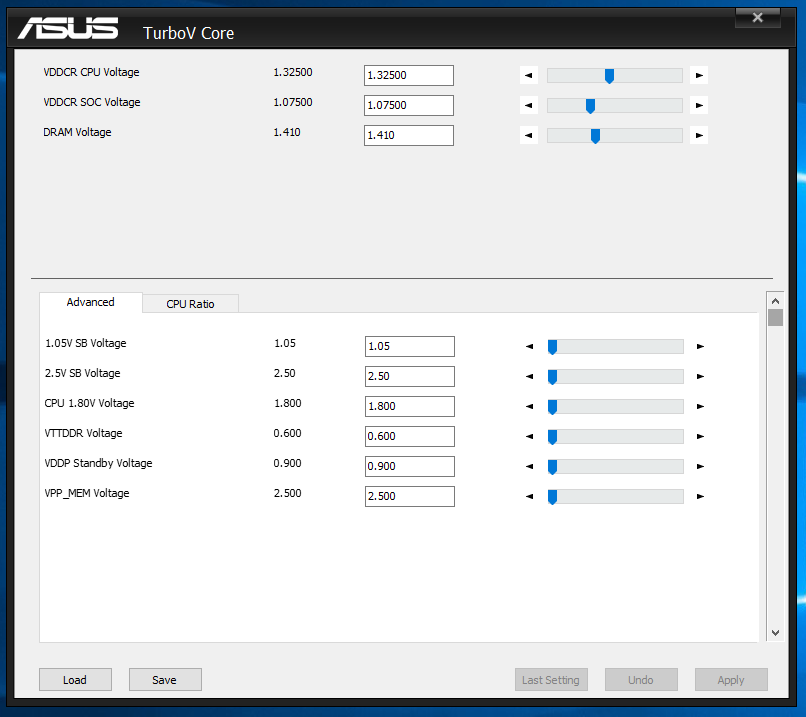Click the VDDP Standby Voltage slider
The image size is (806, 717).
616,467
